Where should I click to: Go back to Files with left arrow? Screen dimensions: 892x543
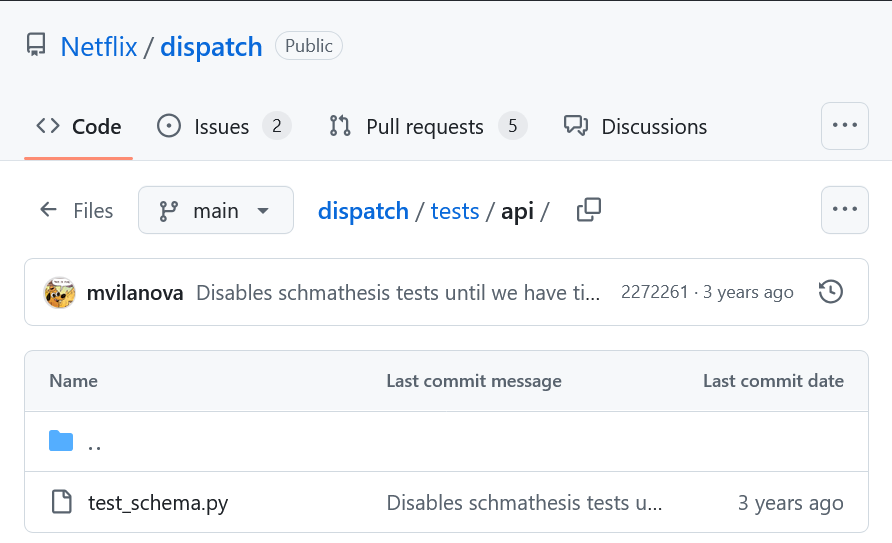[77, 210]
